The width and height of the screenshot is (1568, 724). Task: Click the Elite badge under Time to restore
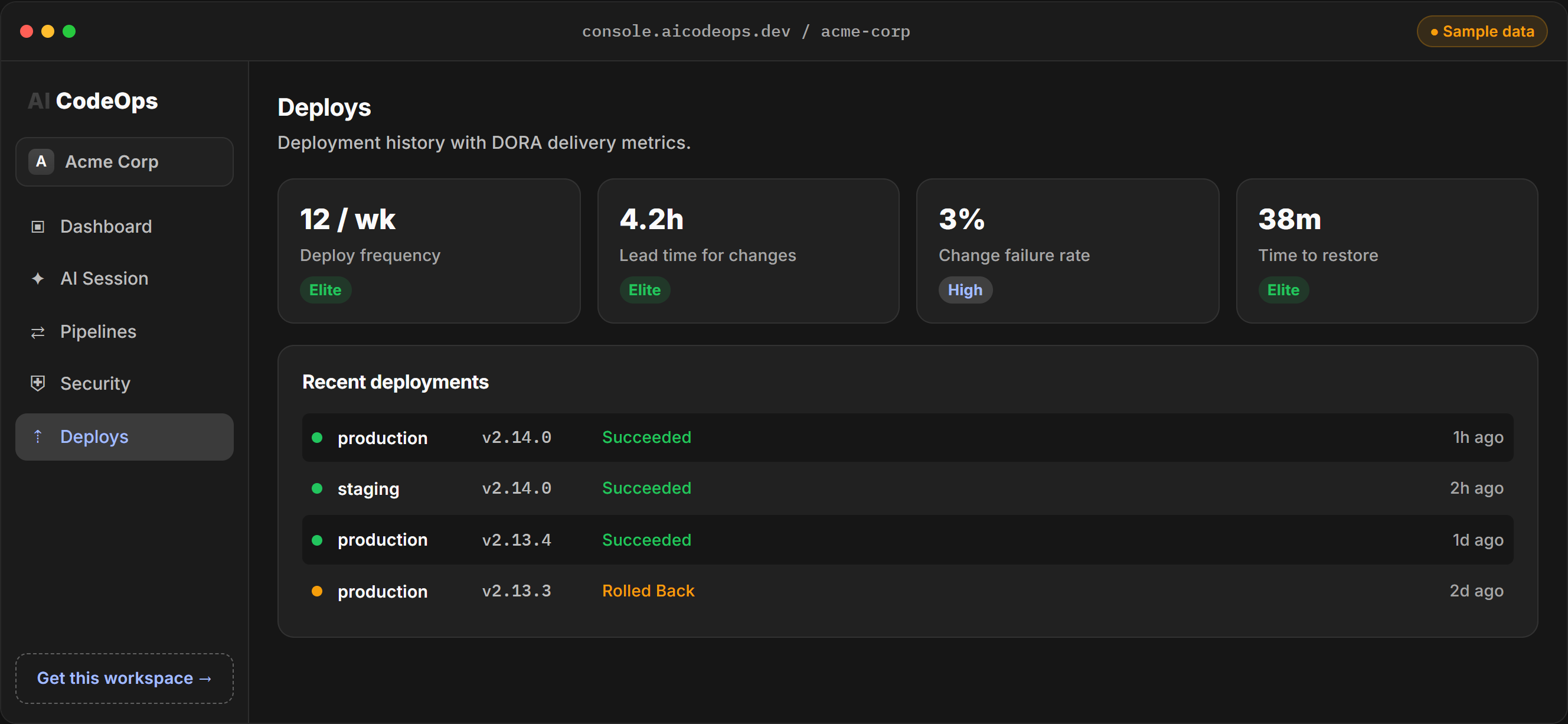pos(1283,290)
